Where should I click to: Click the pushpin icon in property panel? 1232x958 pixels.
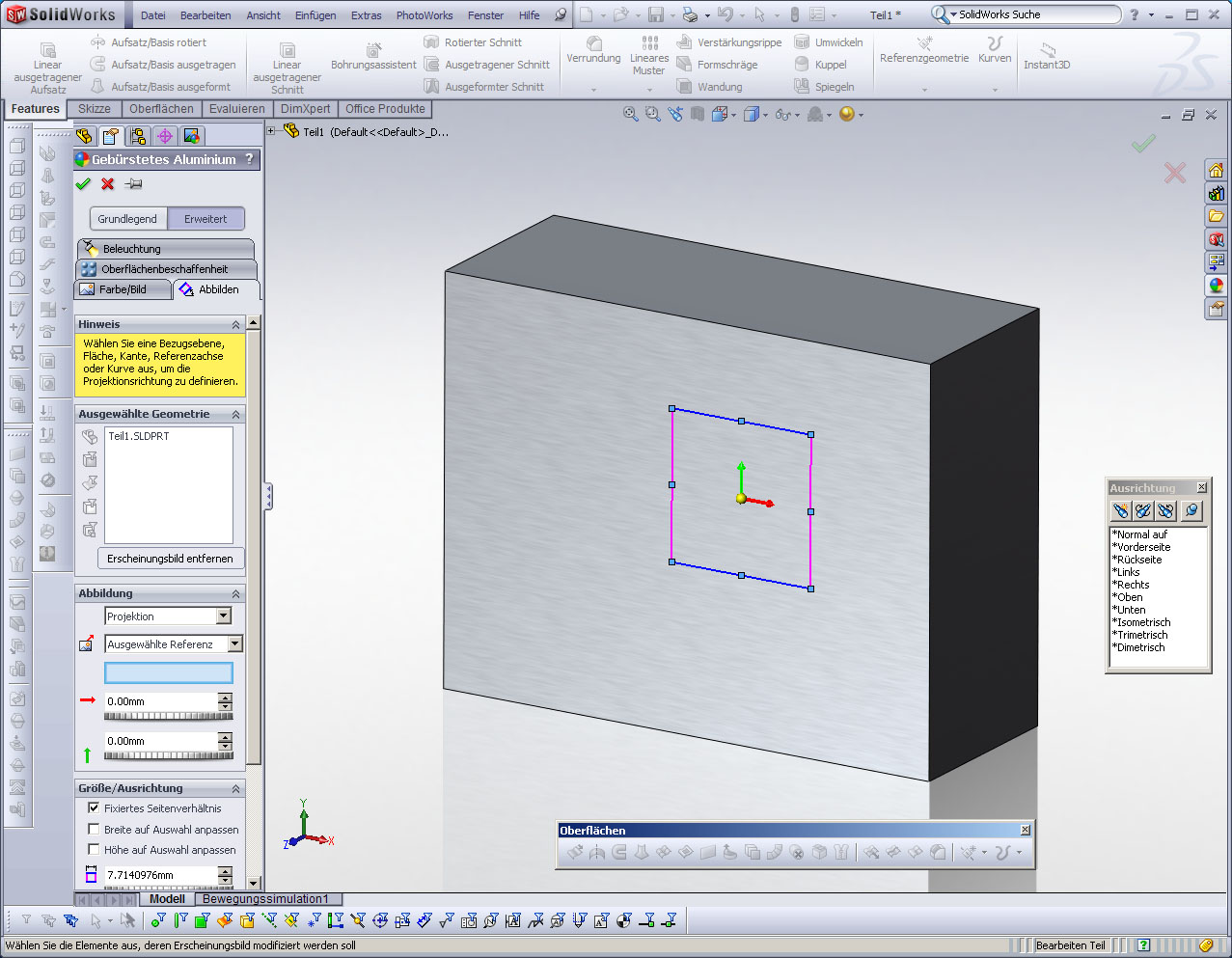tap(134, 184)
